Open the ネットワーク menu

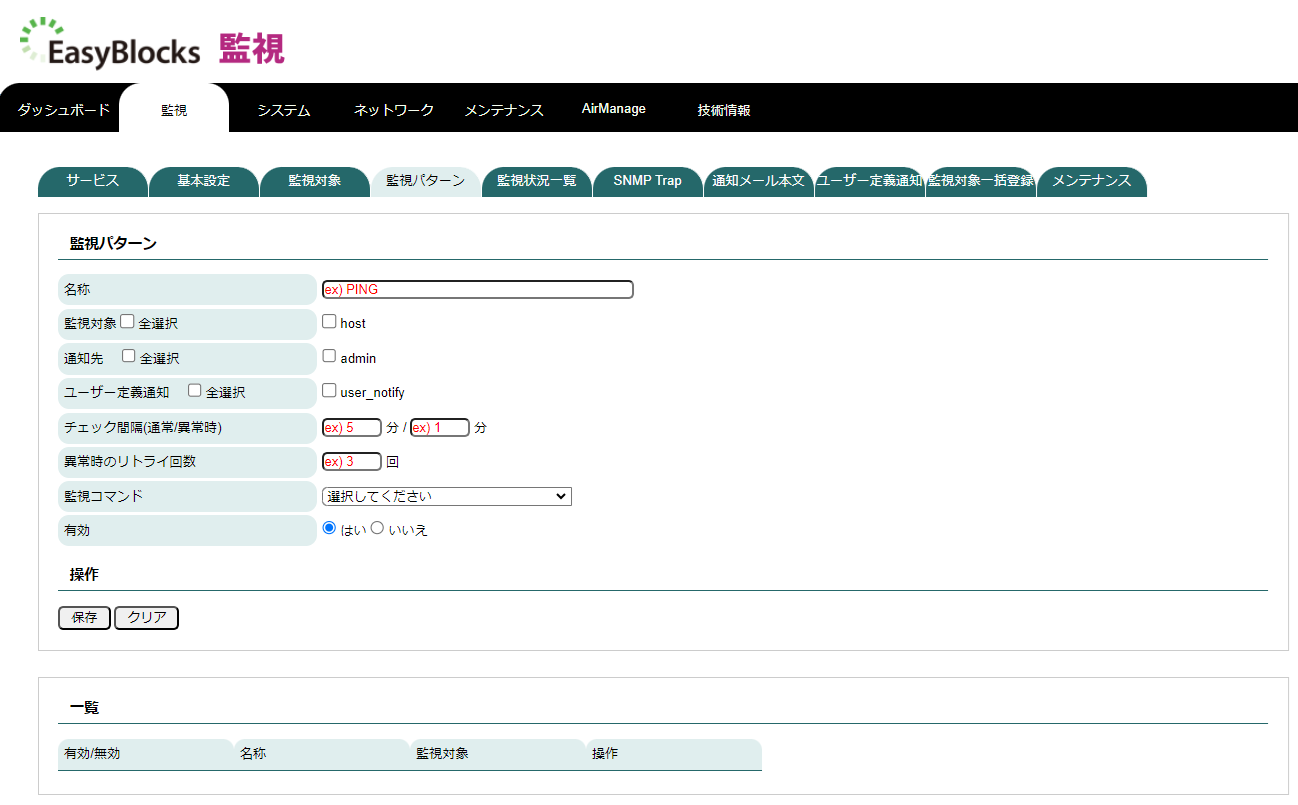[394, 110]
